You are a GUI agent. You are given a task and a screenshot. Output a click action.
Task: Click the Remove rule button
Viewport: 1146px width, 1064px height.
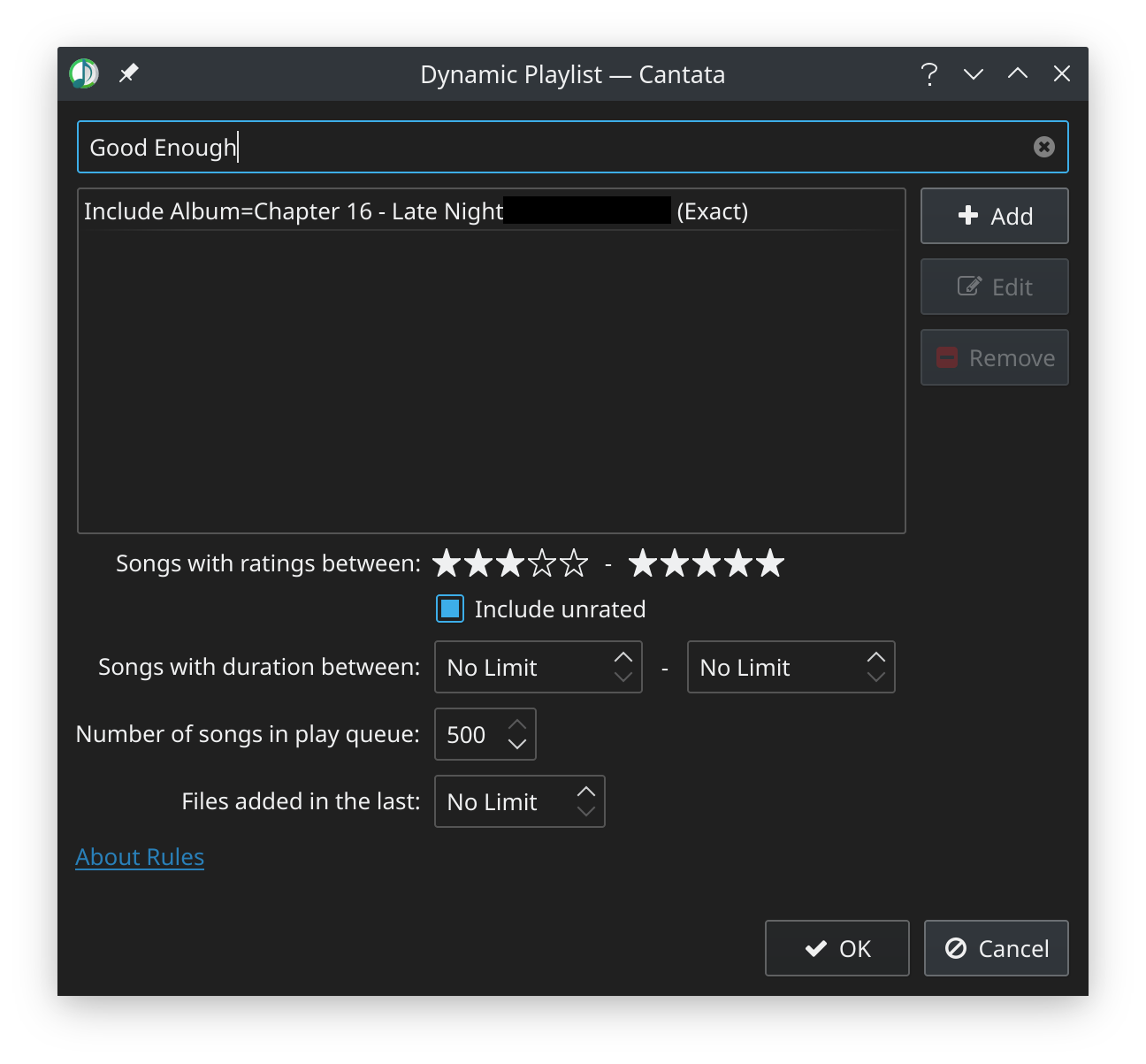995,357
